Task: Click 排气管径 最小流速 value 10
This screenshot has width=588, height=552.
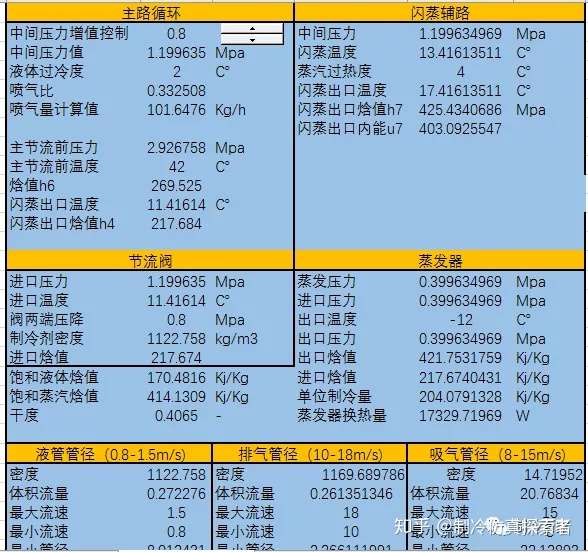Action: pos(351,532)
